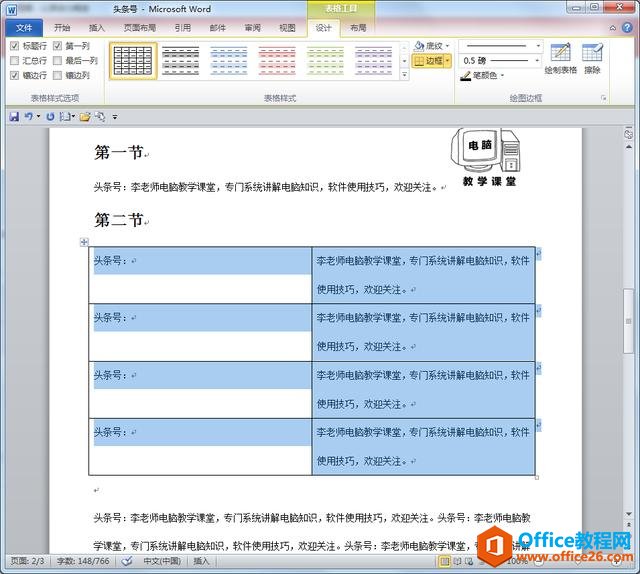Click the Word application icon in title bar

[x=12, y=10]
